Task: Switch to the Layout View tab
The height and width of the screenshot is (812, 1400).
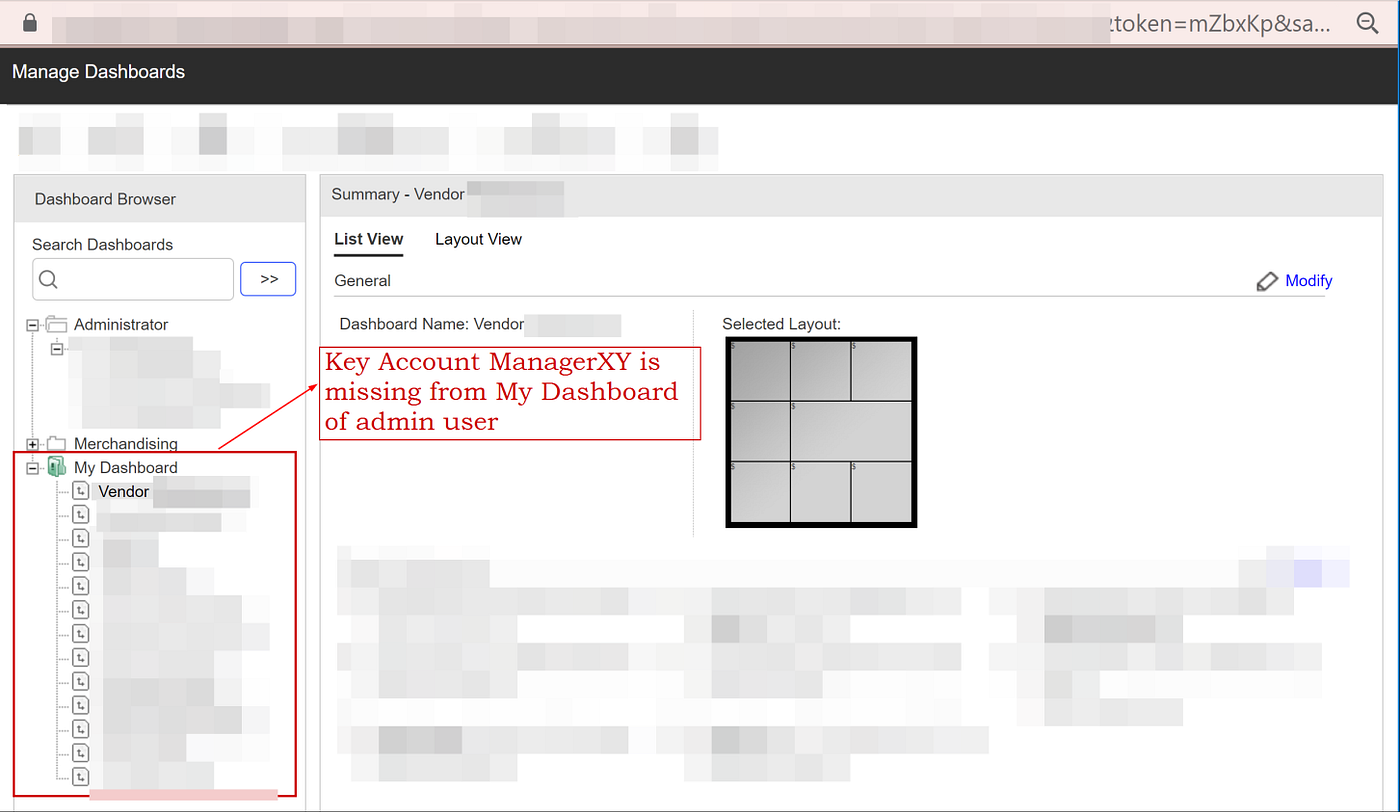Action: [x=478, y=239]
